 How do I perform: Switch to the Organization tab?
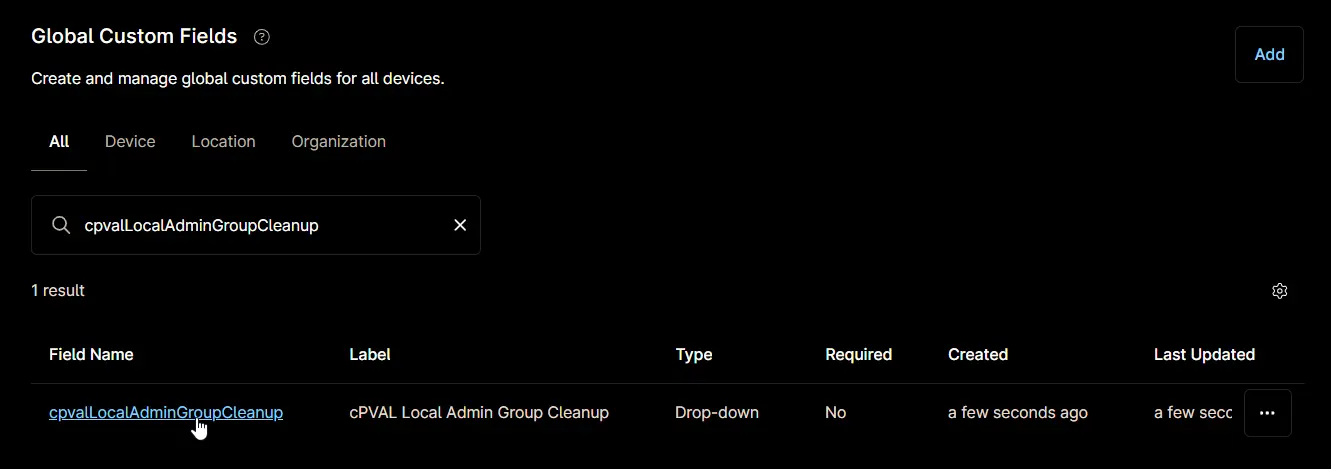click(x=338, y=141)
